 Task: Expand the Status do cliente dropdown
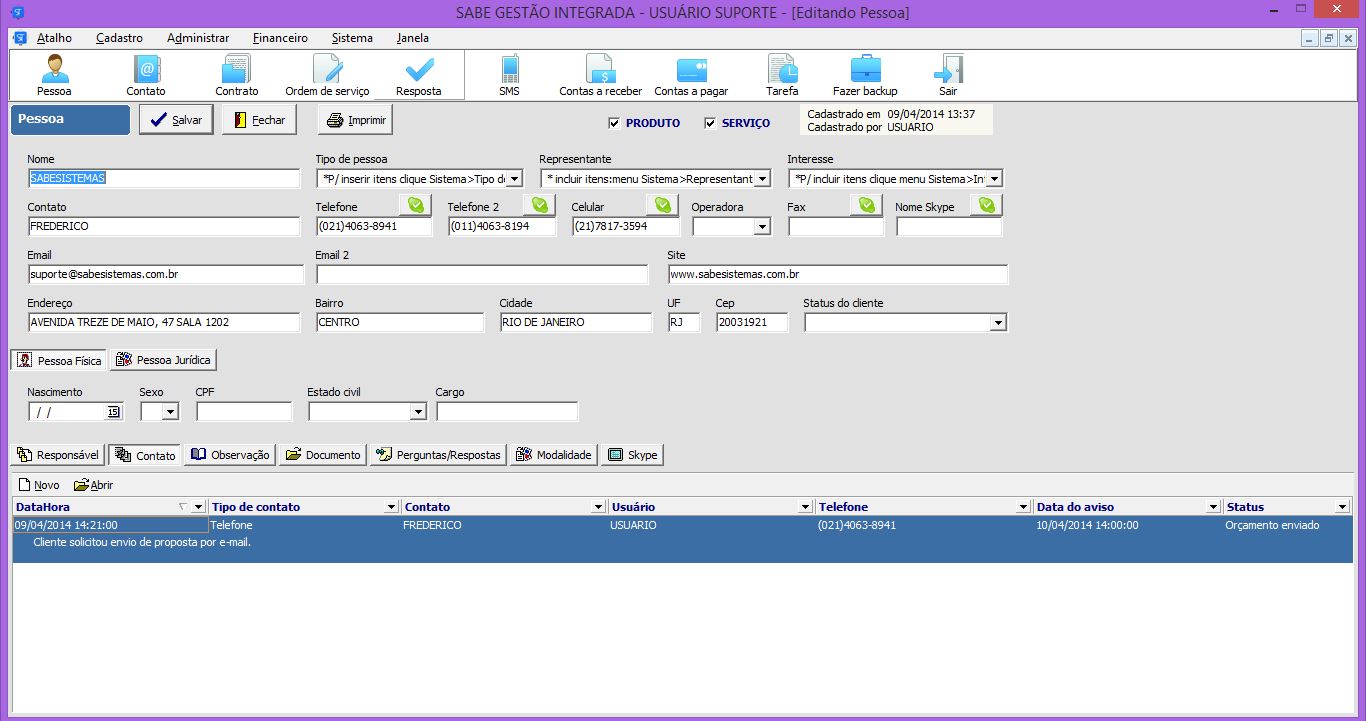(x=998, y=323)
